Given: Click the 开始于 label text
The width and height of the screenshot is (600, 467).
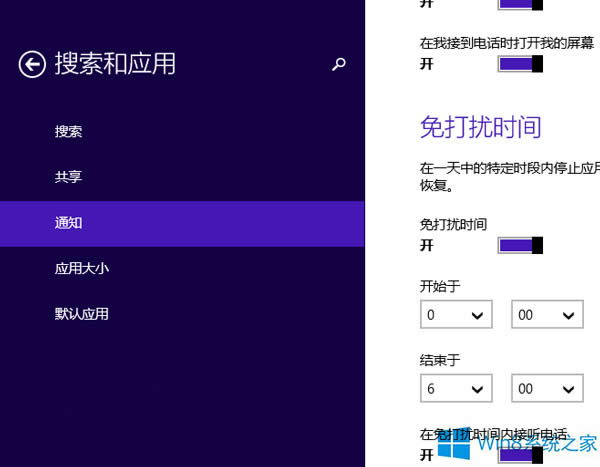Looking at the screenshot, I should click(440, 287).
